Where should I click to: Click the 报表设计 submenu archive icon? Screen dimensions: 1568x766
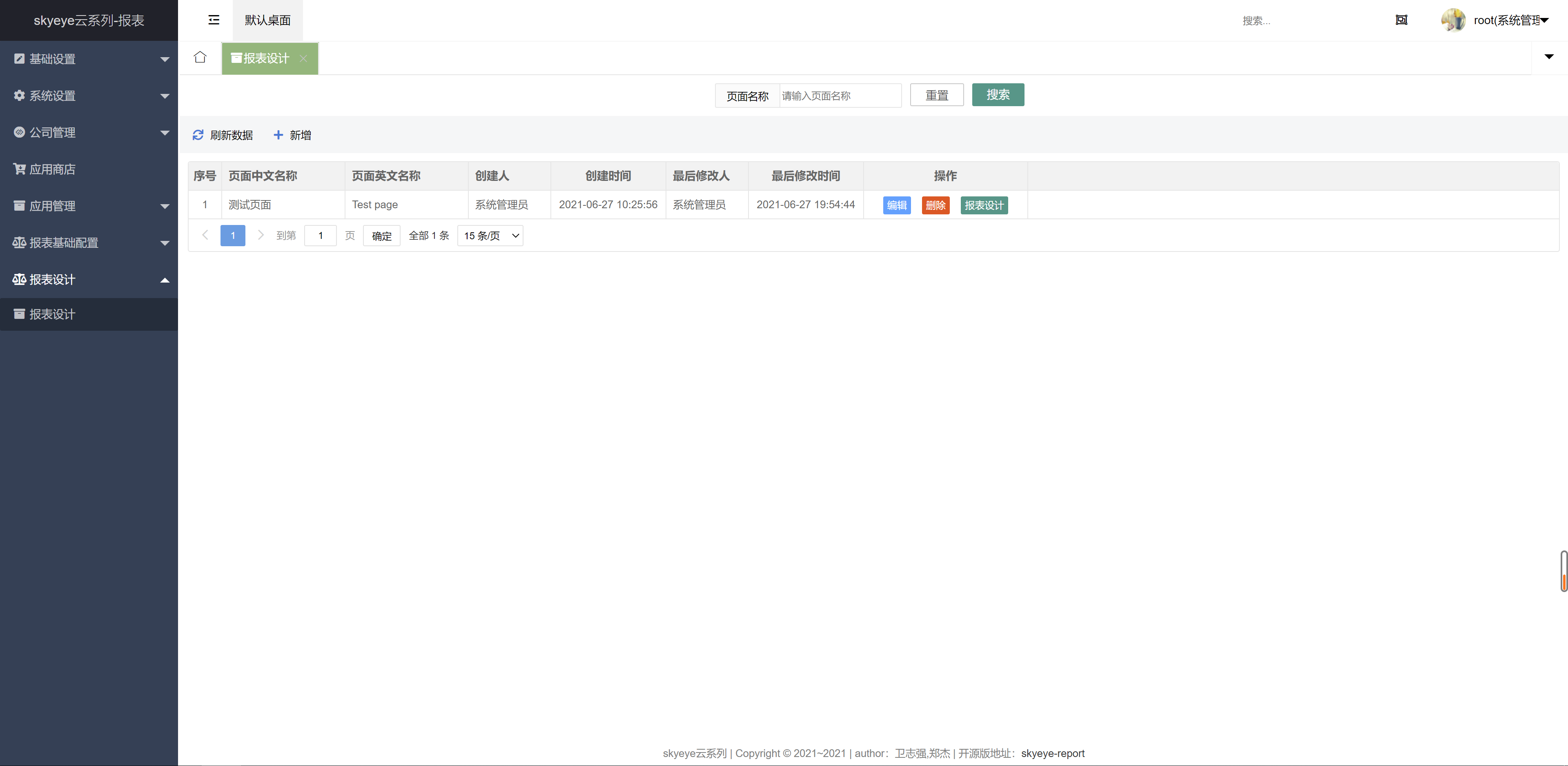[x=20, y=314]
